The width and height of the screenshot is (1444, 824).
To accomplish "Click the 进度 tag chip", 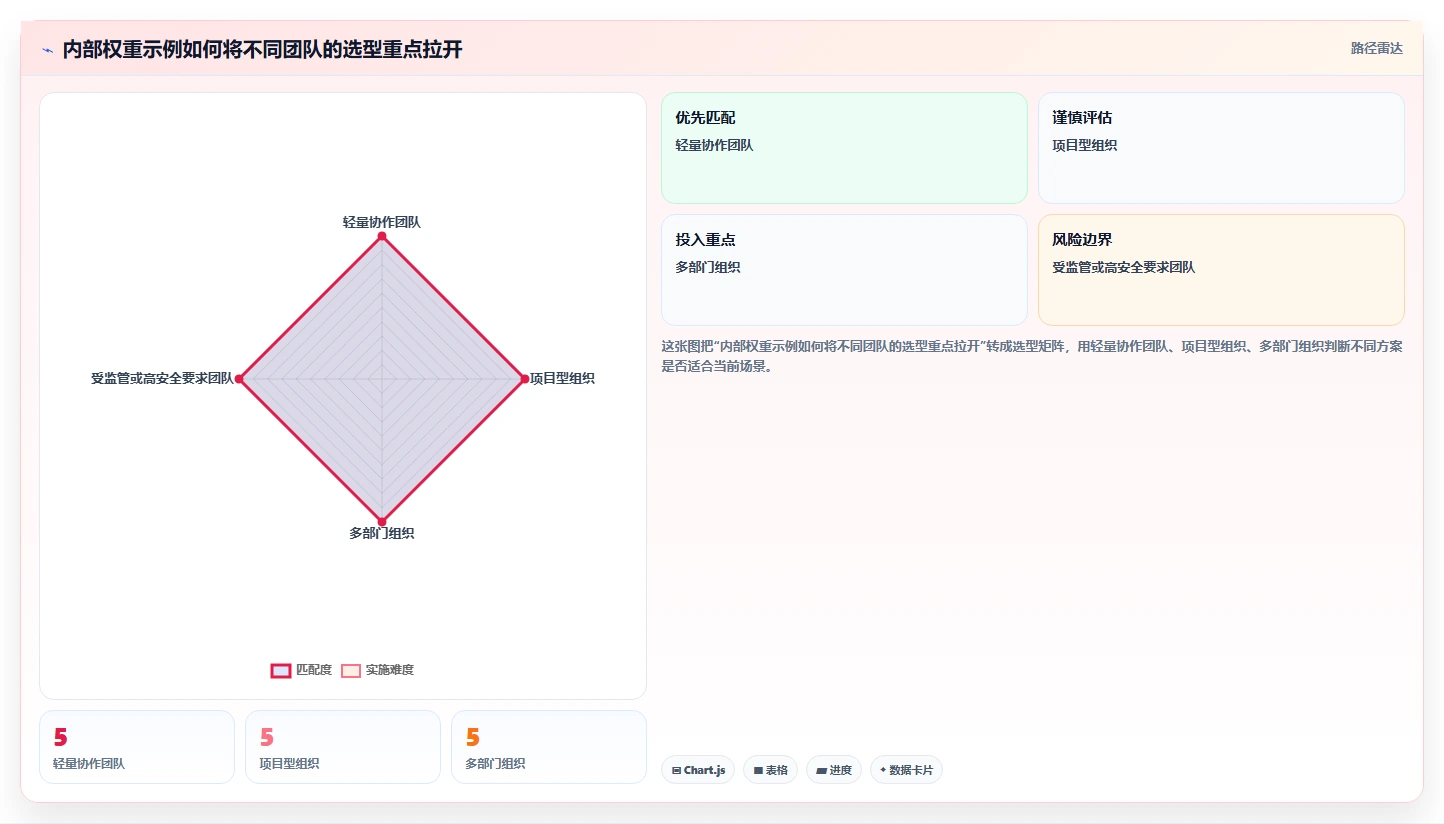I will pyautogui.click(x=834, y=770).
